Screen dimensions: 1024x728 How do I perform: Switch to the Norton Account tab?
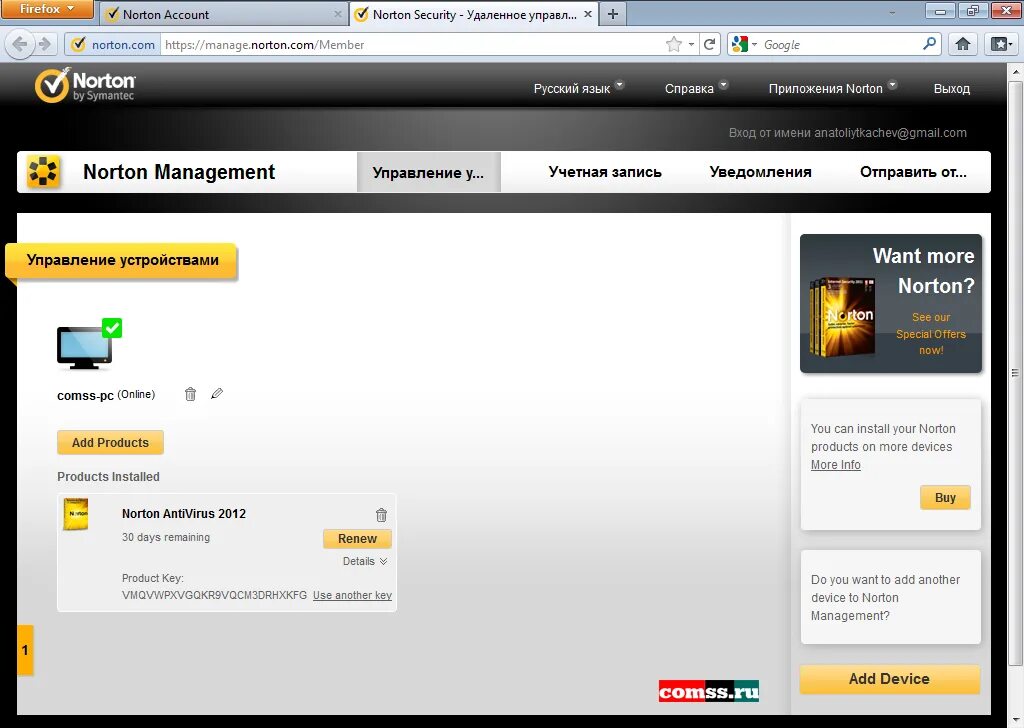(223, 14)
